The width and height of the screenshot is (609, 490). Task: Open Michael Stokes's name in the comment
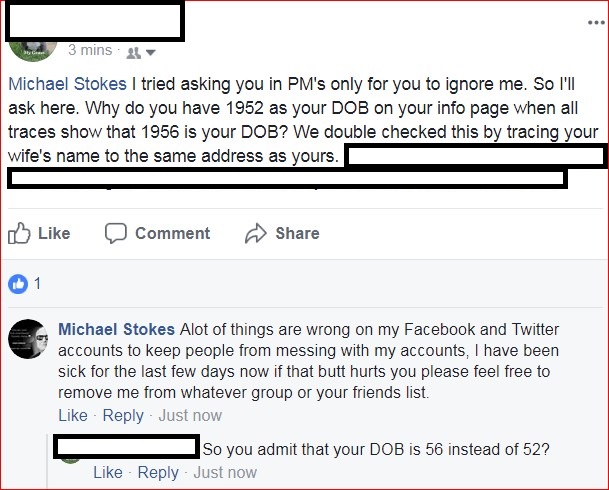pos(116,329)
